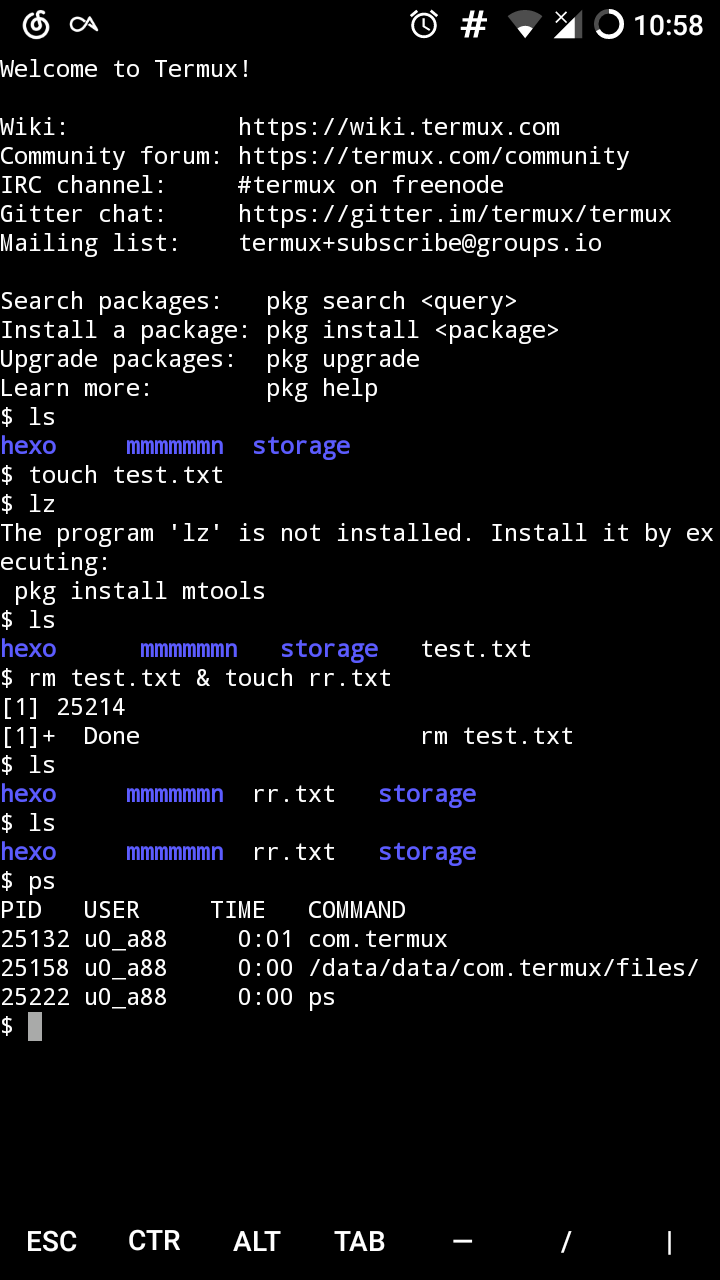
Task: Open the gitter.im/termux/termux chat link
Action: pyautogui.click(x=454, y=214)
